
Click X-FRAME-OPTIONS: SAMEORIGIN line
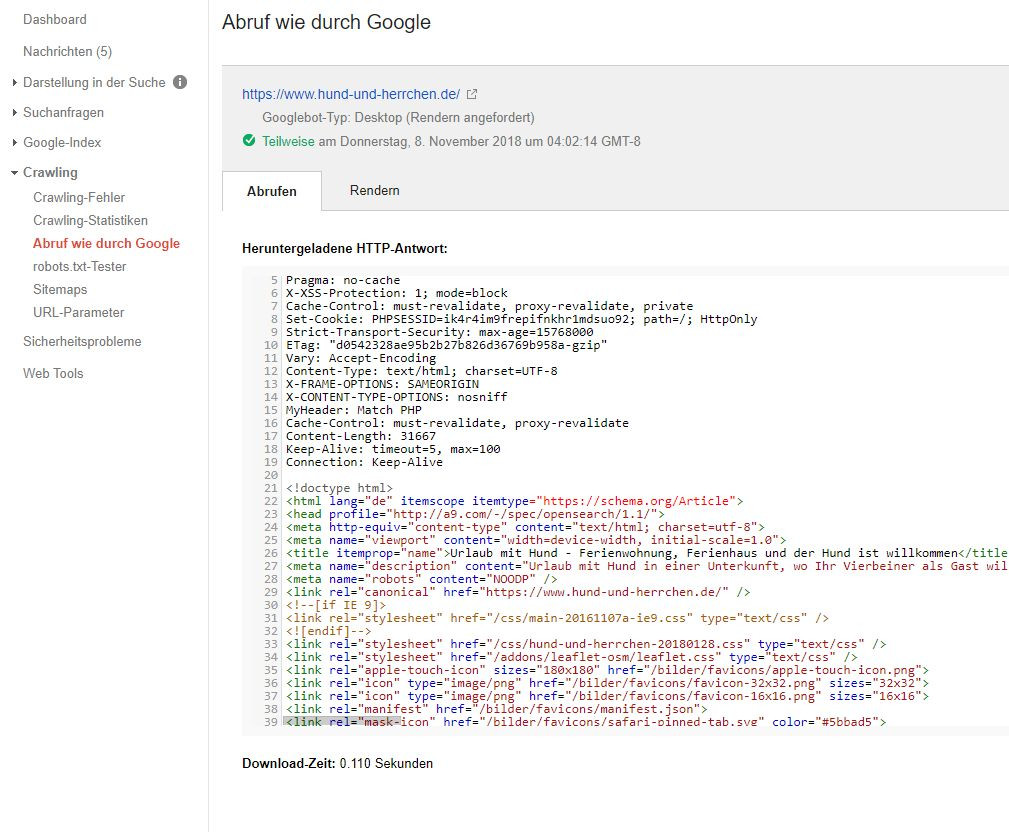click(x=382, y=384)
